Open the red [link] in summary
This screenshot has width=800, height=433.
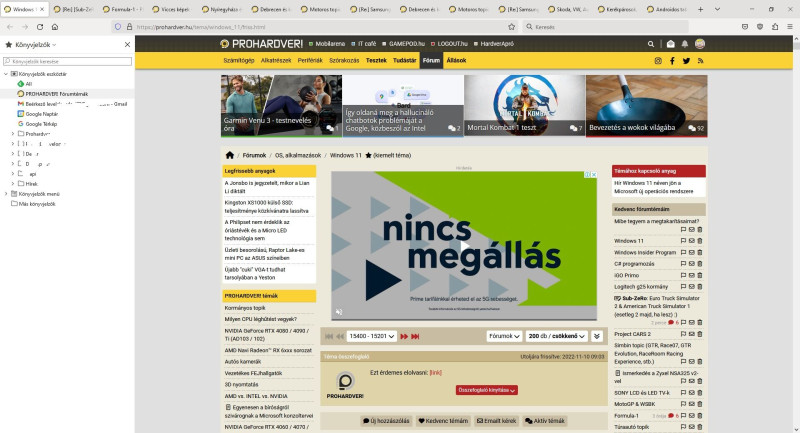[436, 372]
